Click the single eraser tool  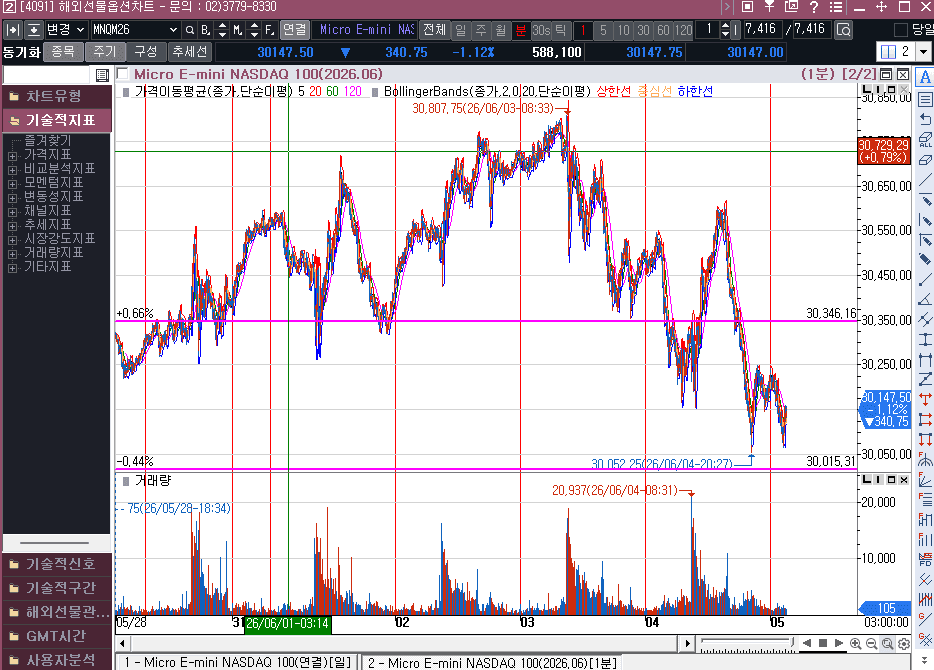point(925,160)
